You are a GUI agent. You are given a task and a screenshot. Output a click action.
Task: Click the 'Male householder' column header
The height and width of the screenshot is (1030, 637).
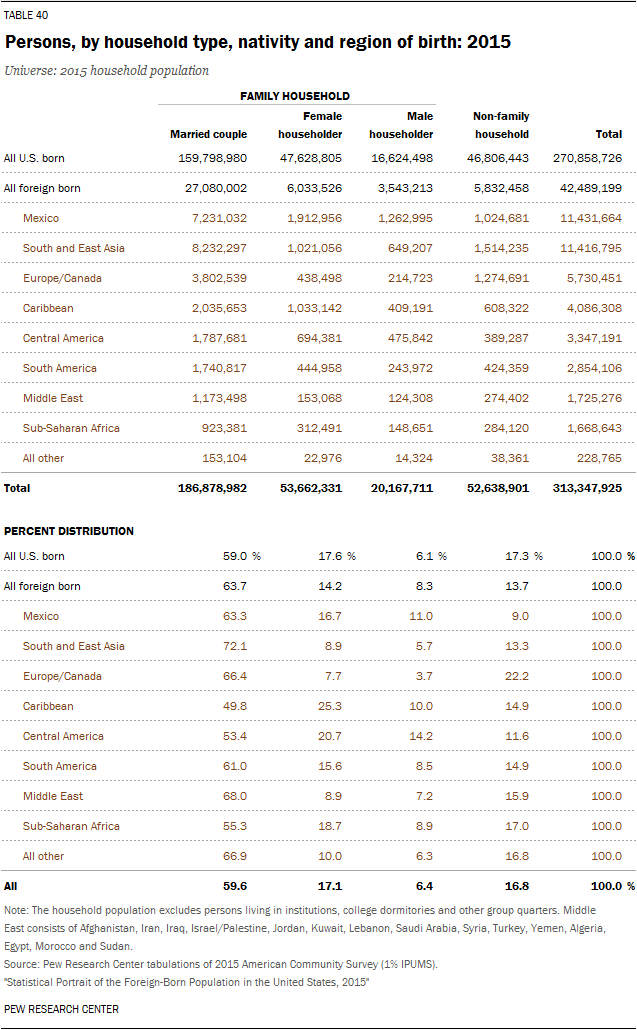pyautogui.click(x=401, y=125)
